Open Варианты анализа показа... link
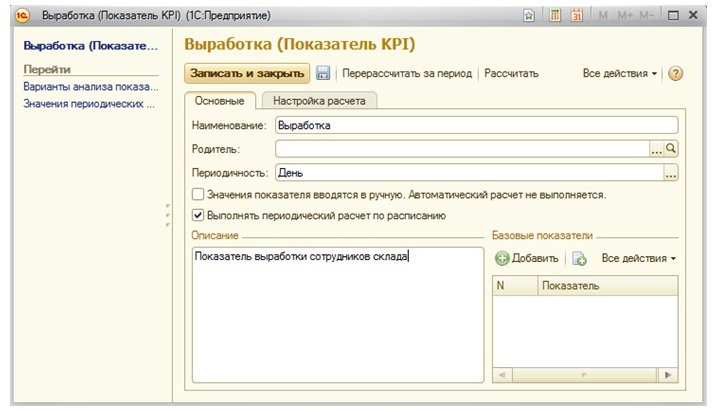 pyautogui.click(x=90, y=87)
